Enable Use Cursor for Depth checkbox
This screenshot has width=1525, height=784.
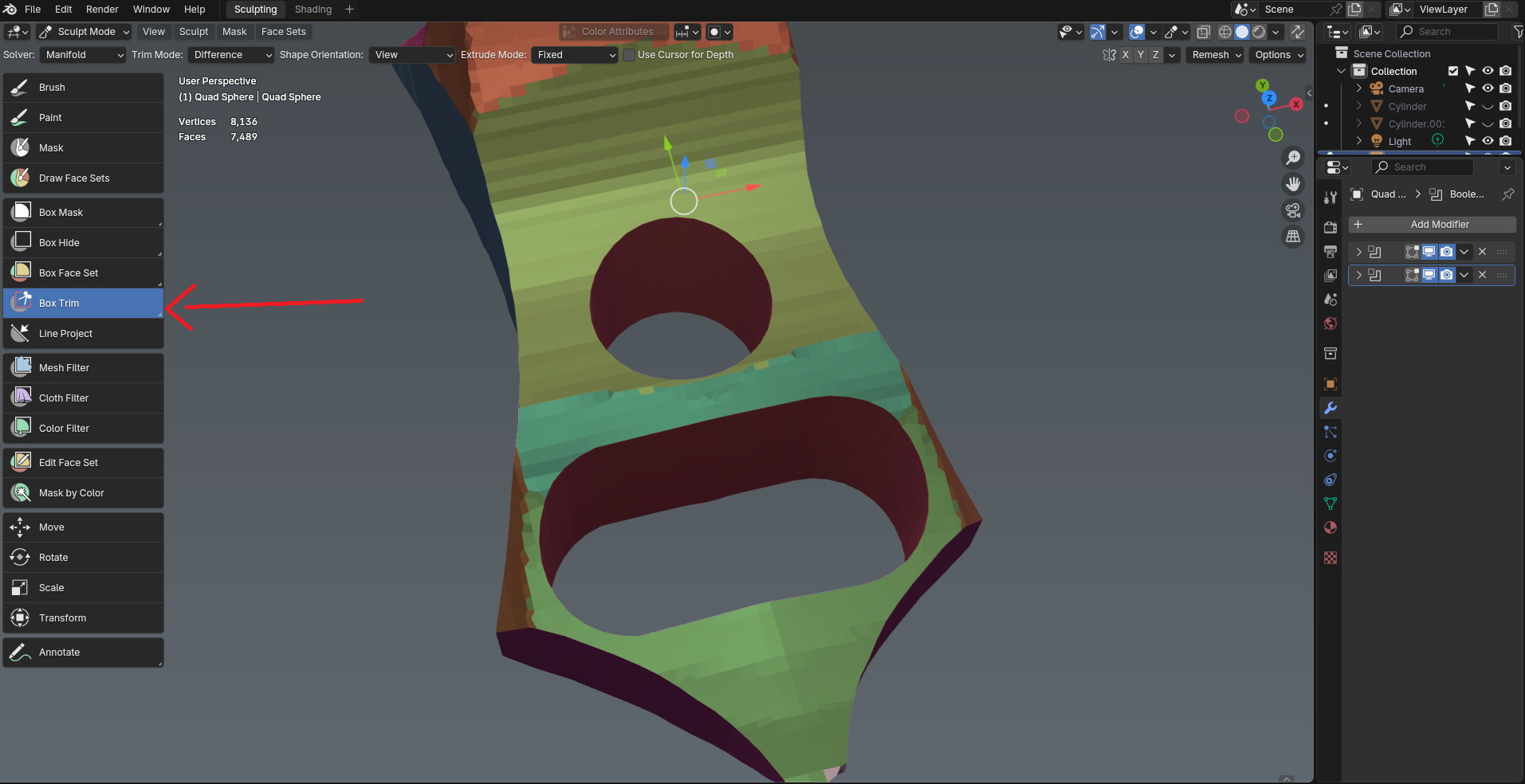tap(629, 55)
